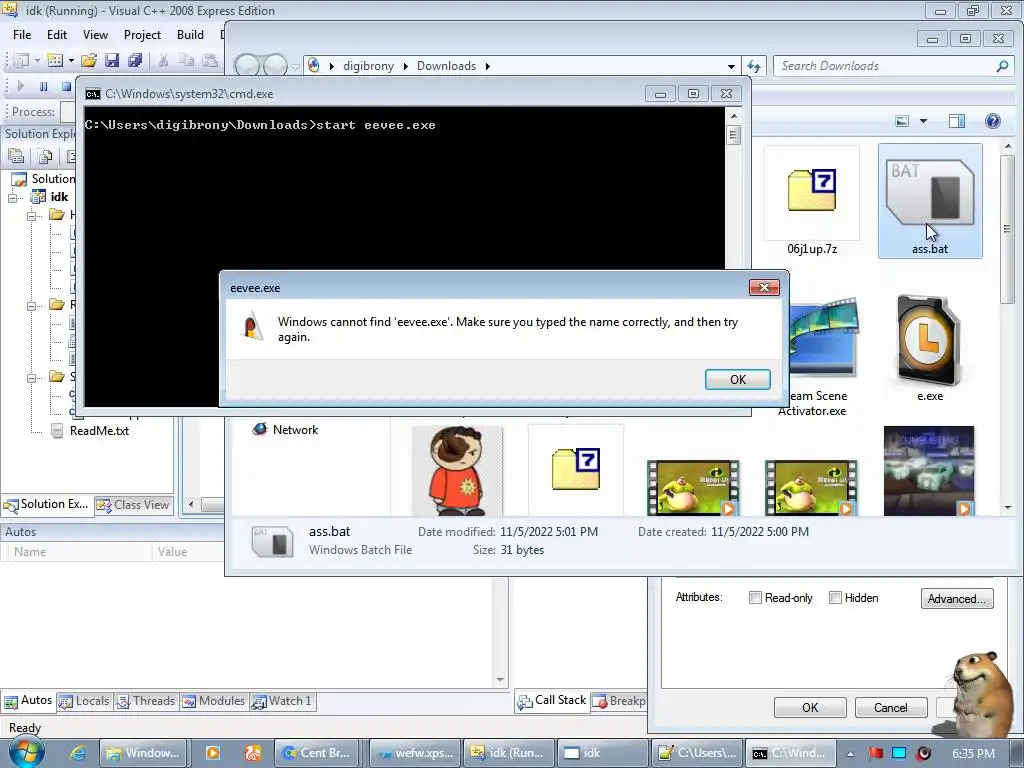The height and width of the screenshot is (768, 1024).
Task: Click the cmd window scrollbar up arrow
Action: tap(733, 116)
